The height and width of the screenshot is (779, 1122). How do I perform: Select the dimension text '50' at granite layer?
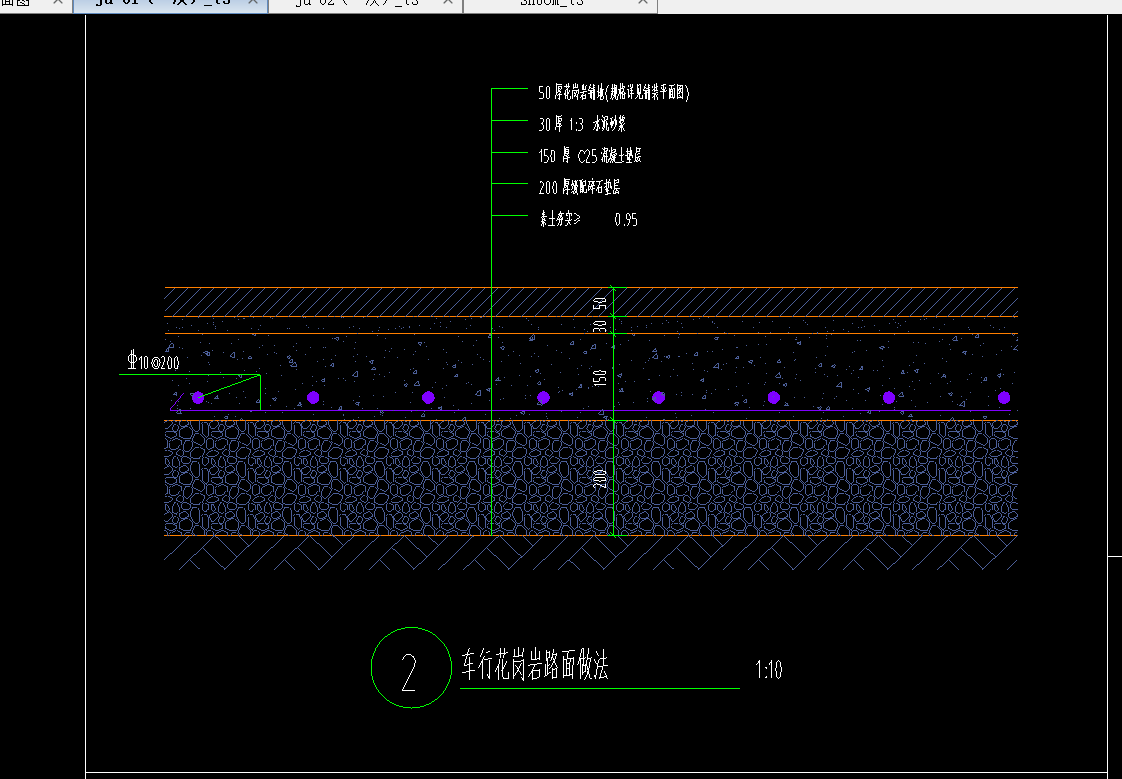tap(602, 303)
